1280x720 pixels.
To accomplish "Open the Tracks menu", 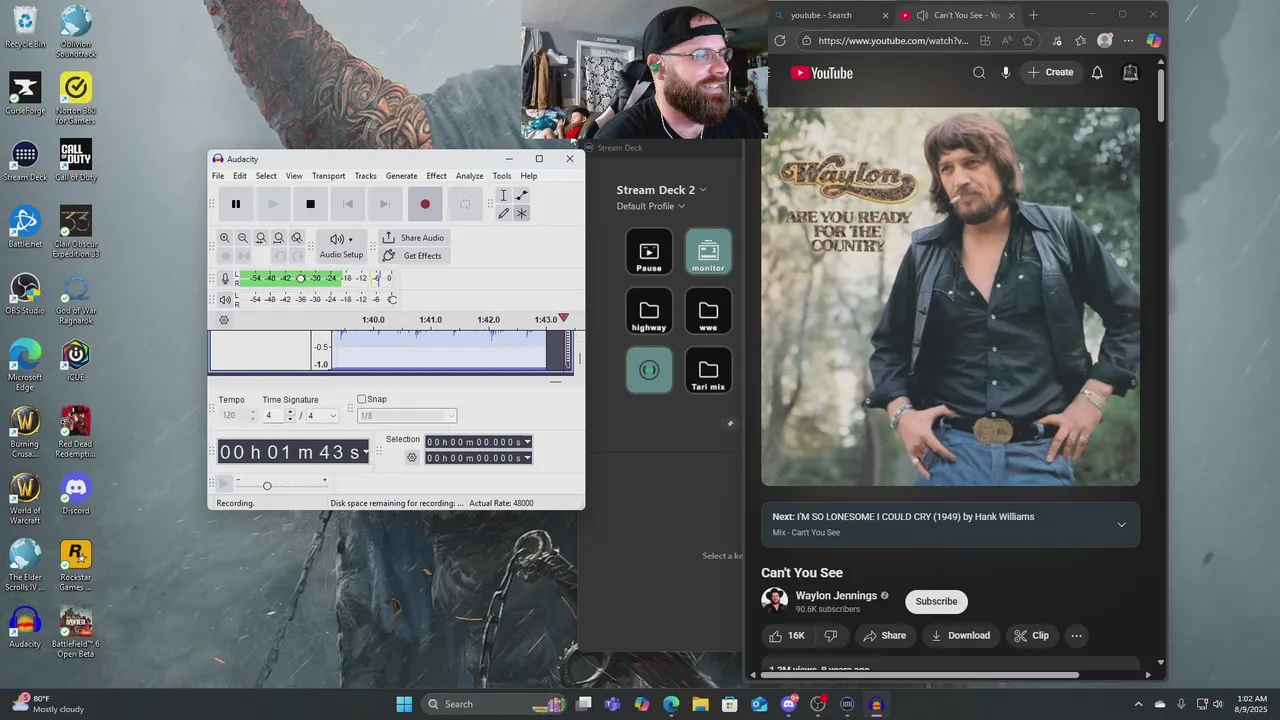I will click(365, 176).
